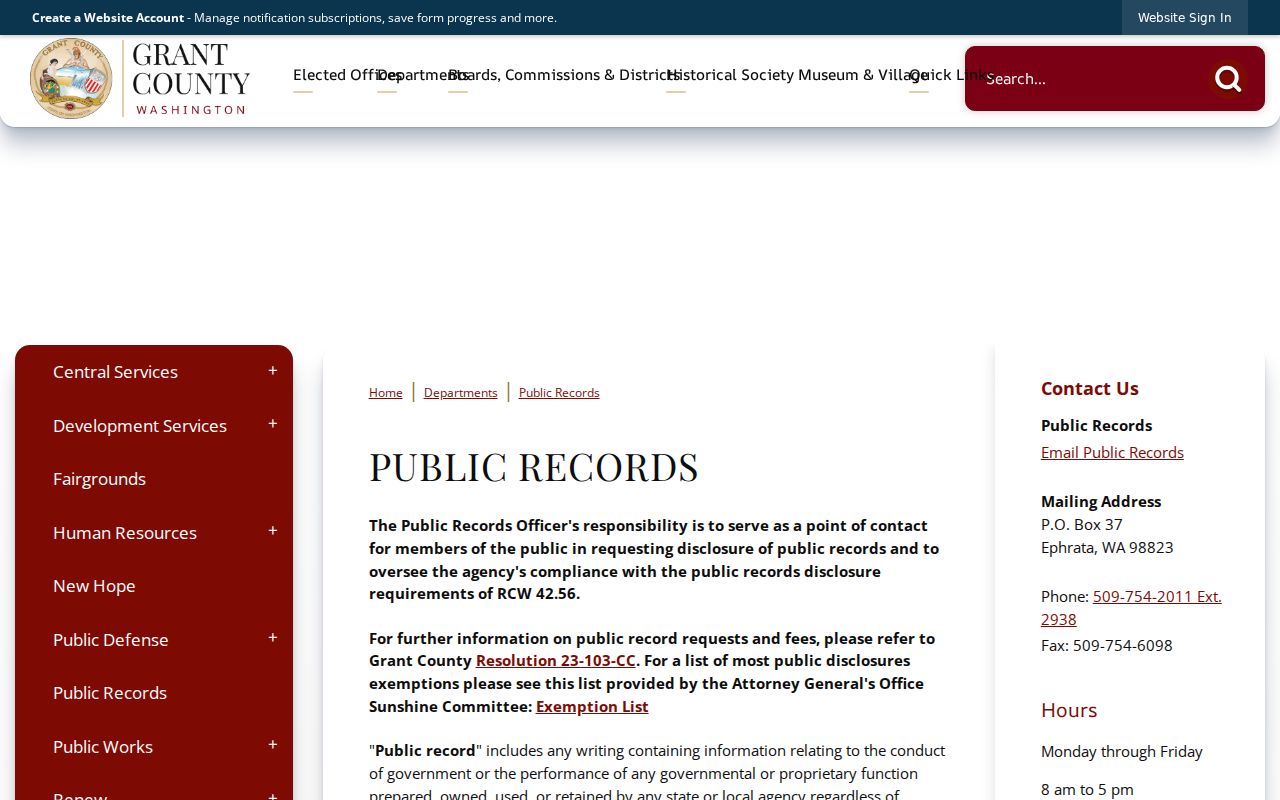Go to Home breadcrumb
Viewport: 1280px width, 800px height.
(x=386, y=393)
